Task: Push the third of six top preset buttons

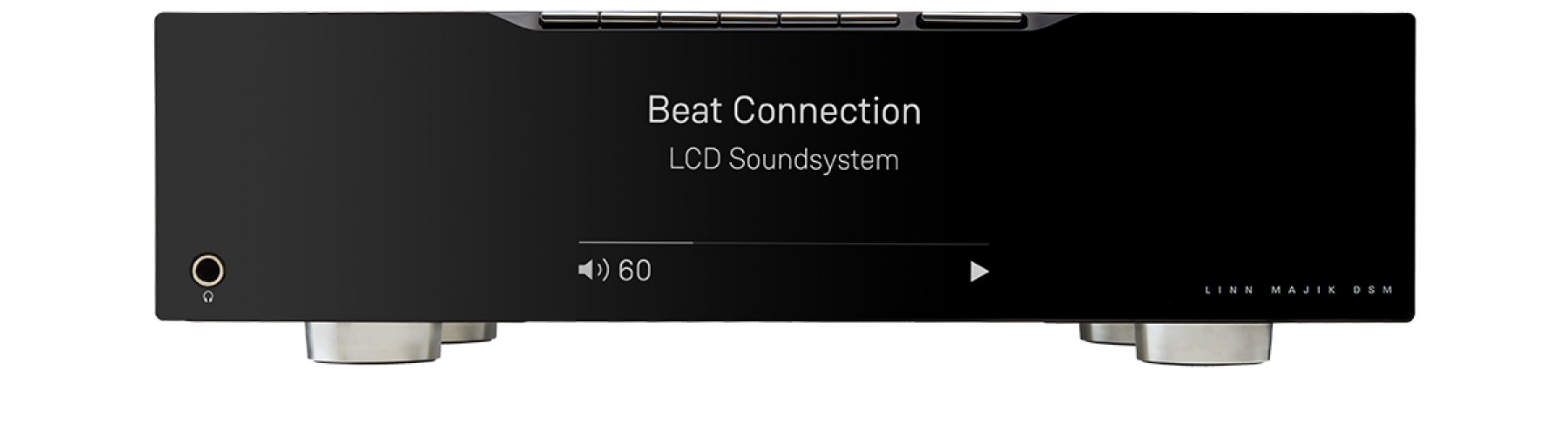Action: coord(689,19)
